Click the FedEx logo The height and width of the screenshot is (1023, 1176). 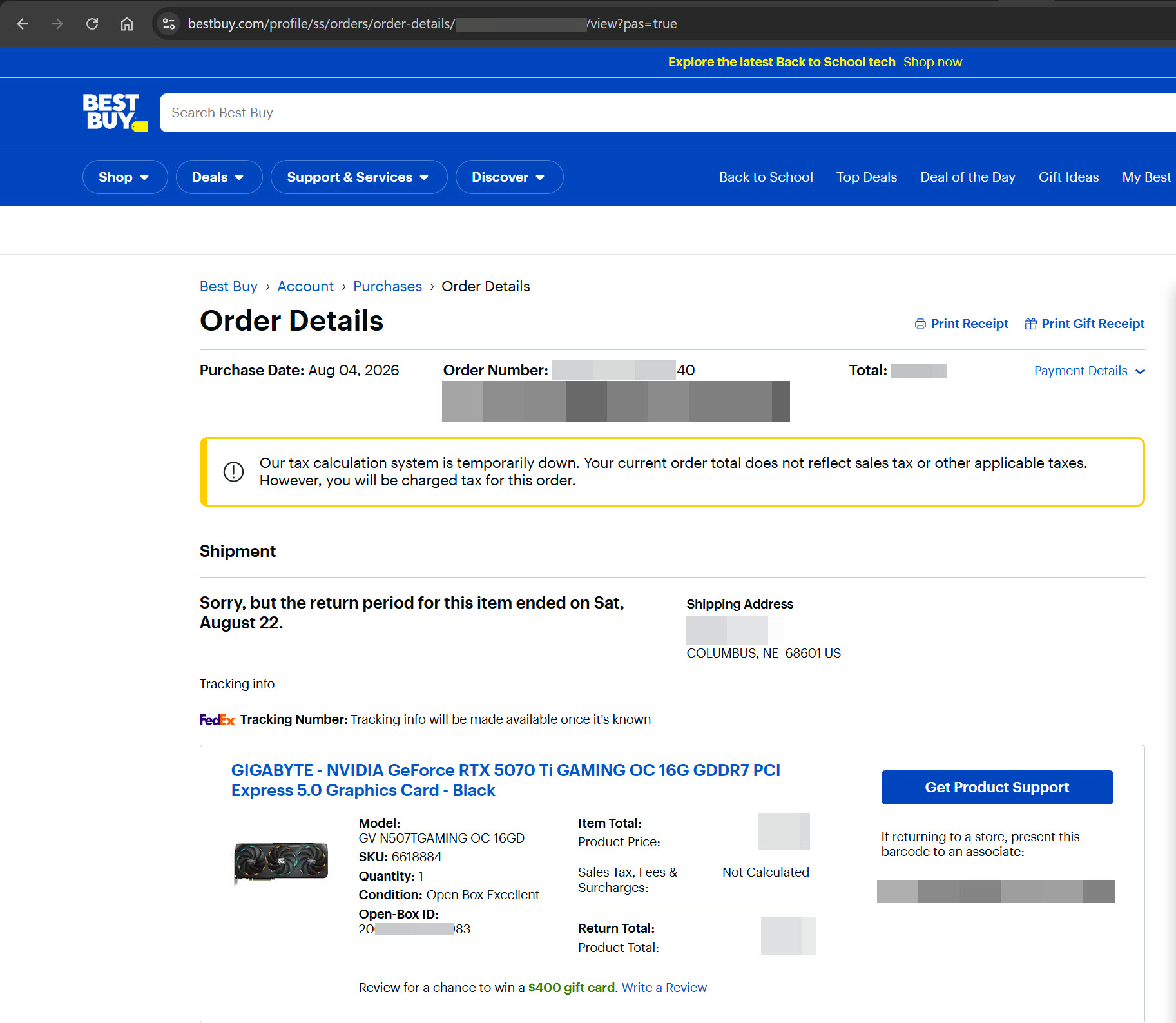click(217, 719)
